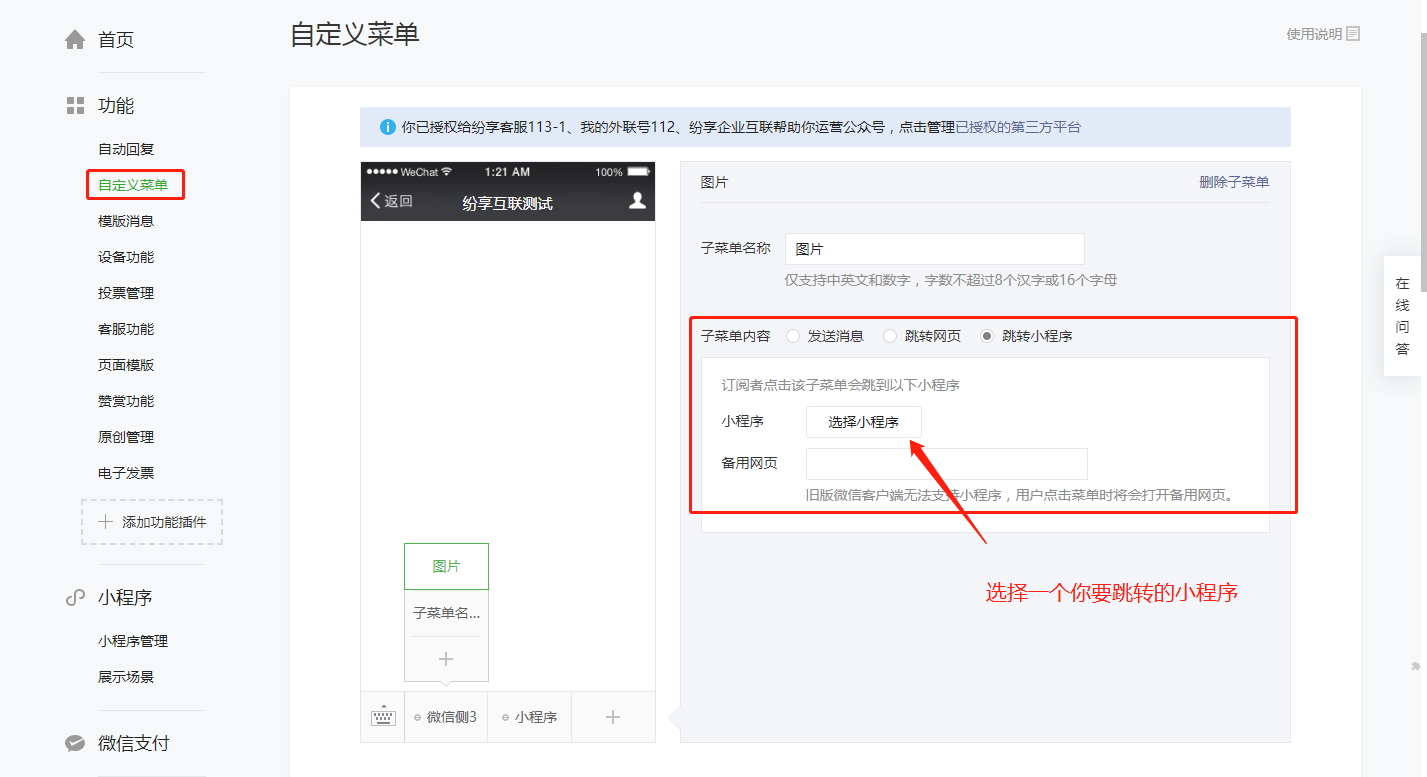Click the 选择小程序 button
The image size is (1427, 777).
pyautogui.click(x=863, y=422)
